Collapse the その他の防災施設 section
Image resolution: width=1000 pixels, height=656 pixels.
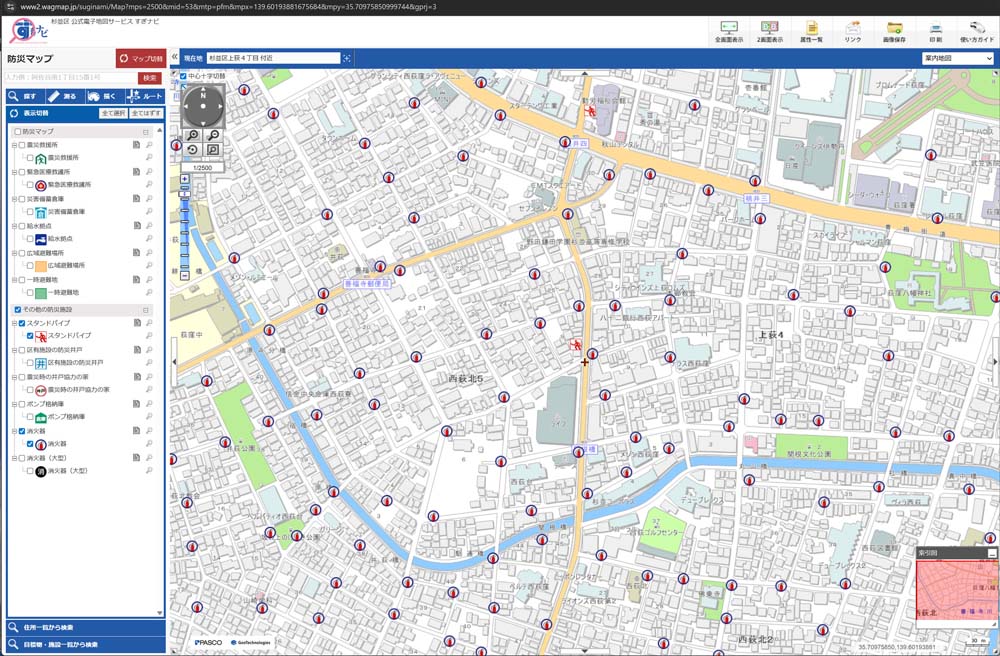tap(146, 310)
